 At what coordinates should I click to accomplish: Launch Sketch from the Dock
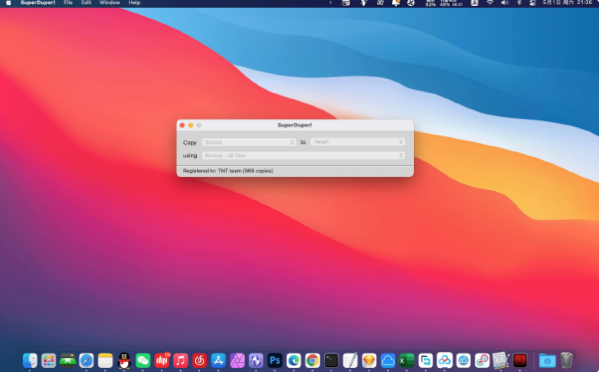pos(369,360)
